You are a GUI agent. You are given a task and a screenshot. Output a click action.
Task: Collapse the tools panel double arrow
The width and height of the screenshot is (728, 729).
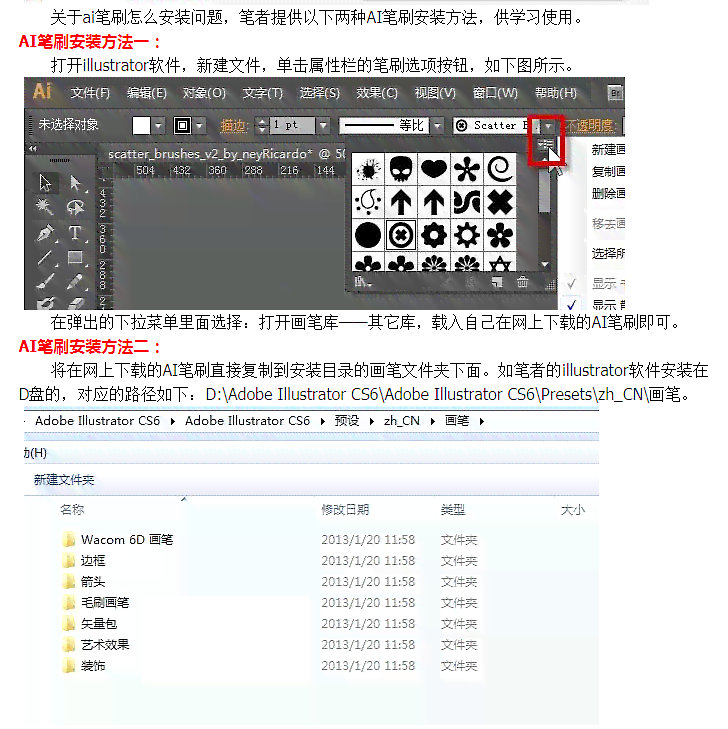click(x=33, y=149)
